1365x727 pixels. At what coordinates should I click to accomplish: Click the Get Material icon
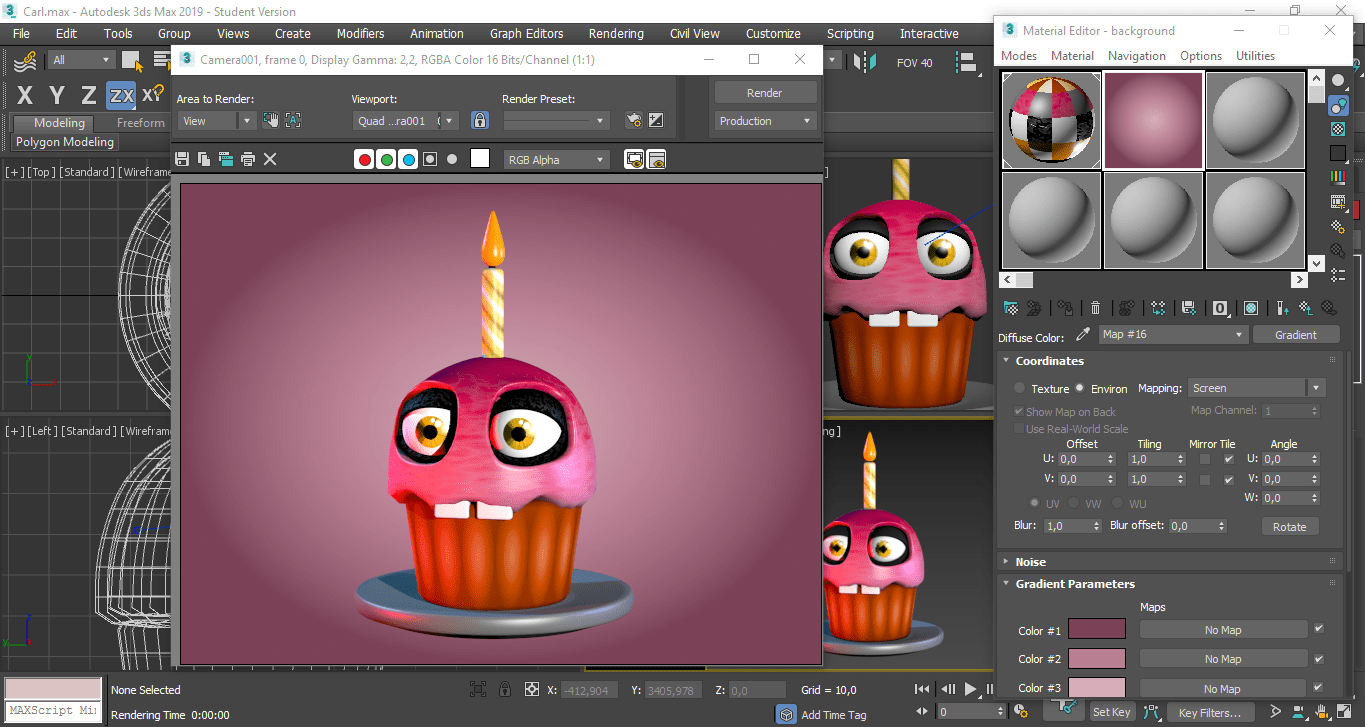(1011, 308)
